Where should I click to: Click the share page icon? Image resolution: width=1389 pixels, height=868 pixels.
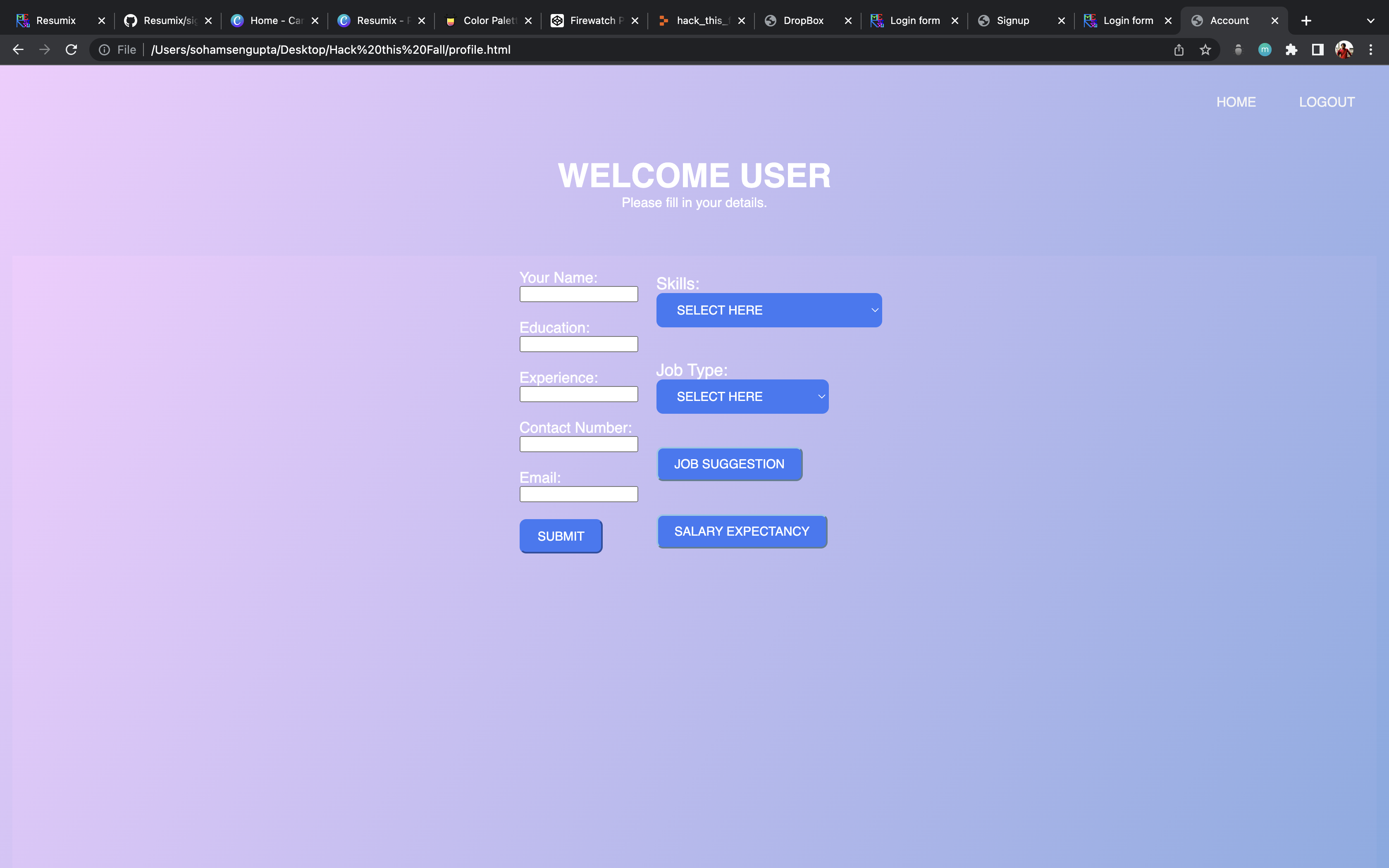1179,50
